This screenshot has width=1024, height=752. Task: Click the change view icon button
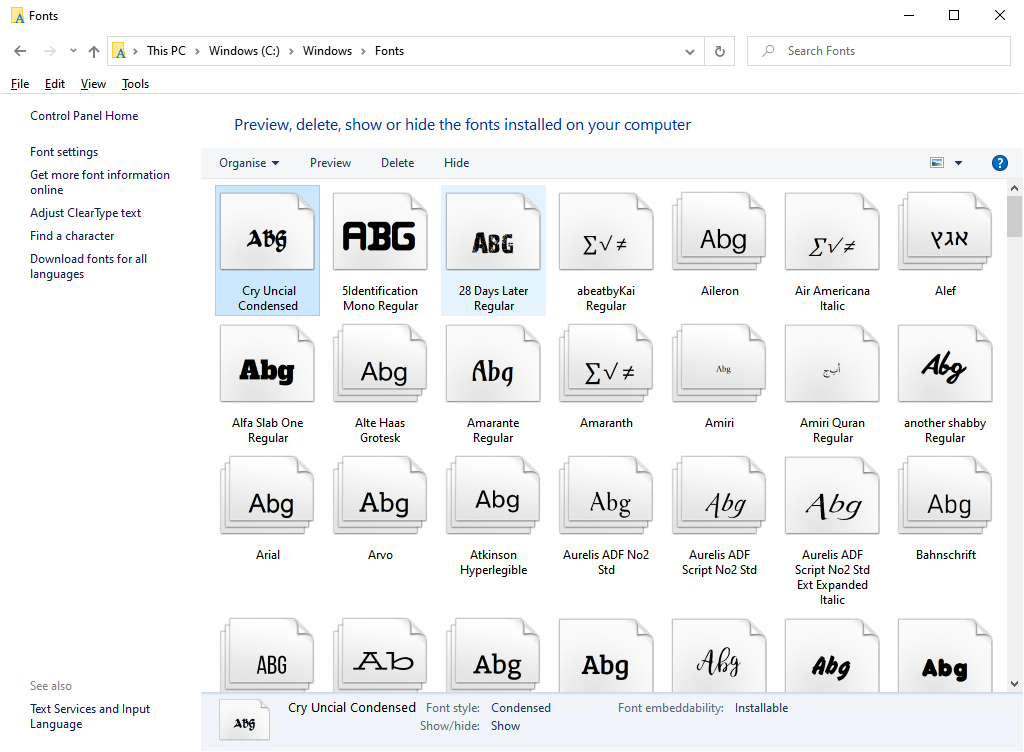937,163
